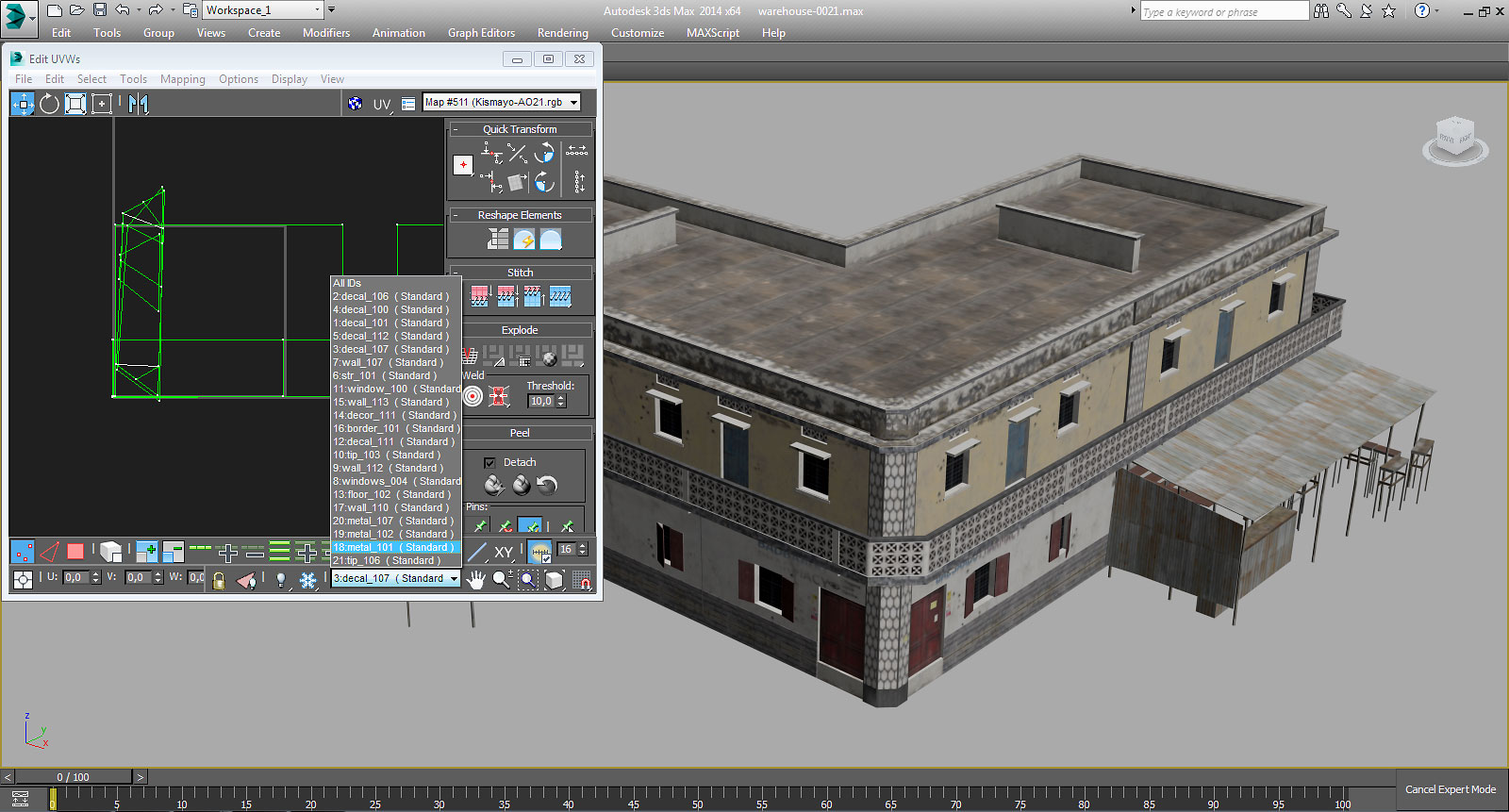Enable Vertex sub-object mode

[x=23, y=551]
